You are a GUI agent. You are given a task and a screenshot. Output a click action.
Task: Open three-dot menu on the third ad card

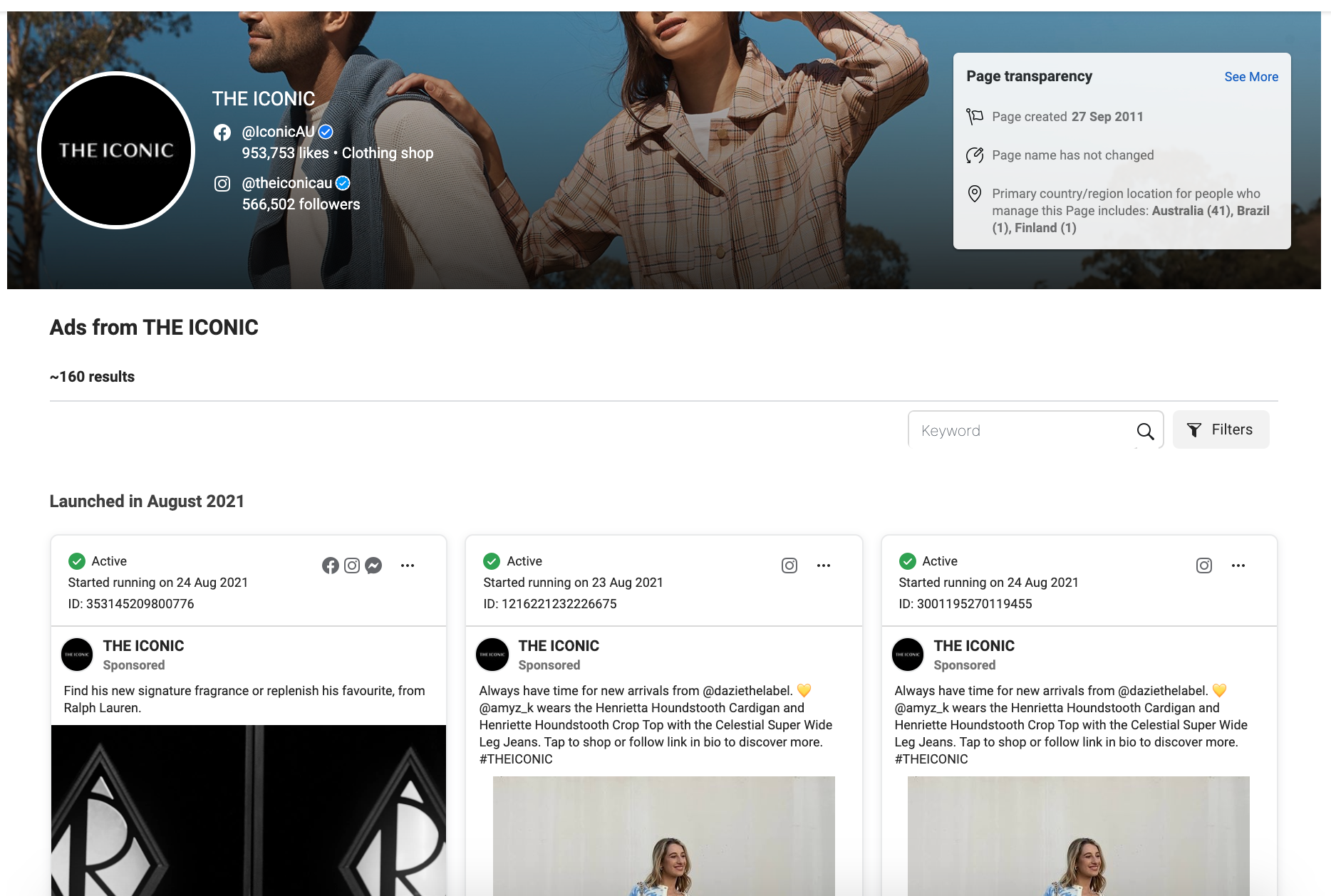[1238, 566]
